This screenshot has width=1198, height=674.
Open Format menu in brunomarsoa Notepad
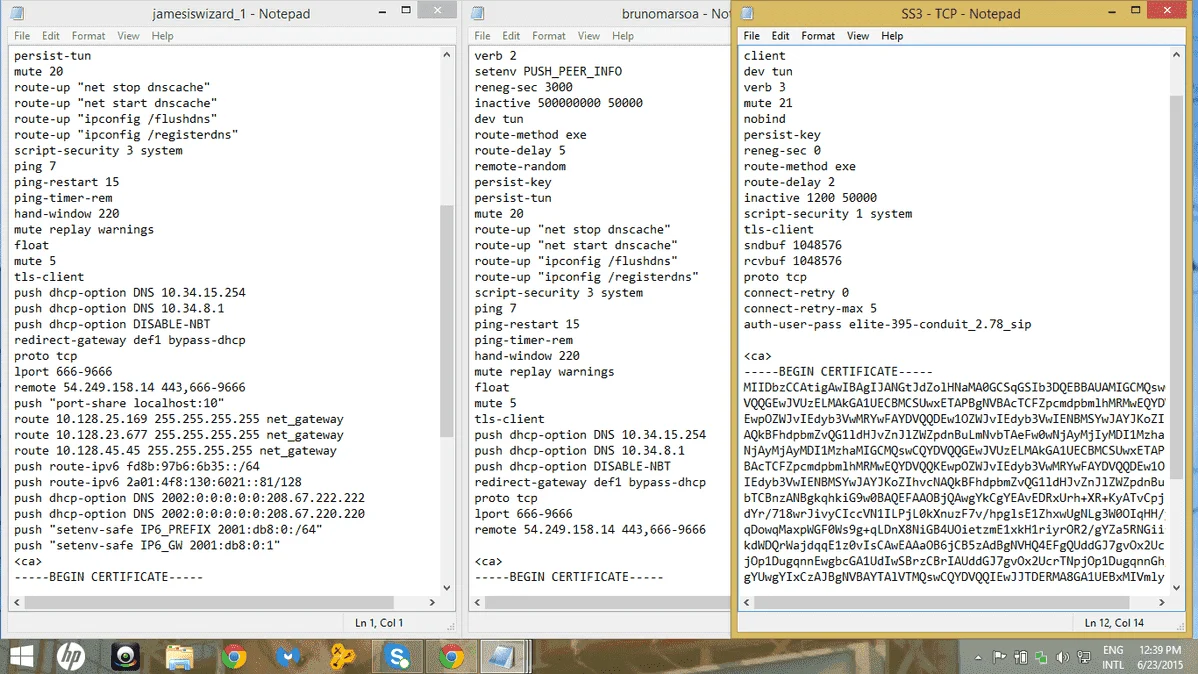549,36
